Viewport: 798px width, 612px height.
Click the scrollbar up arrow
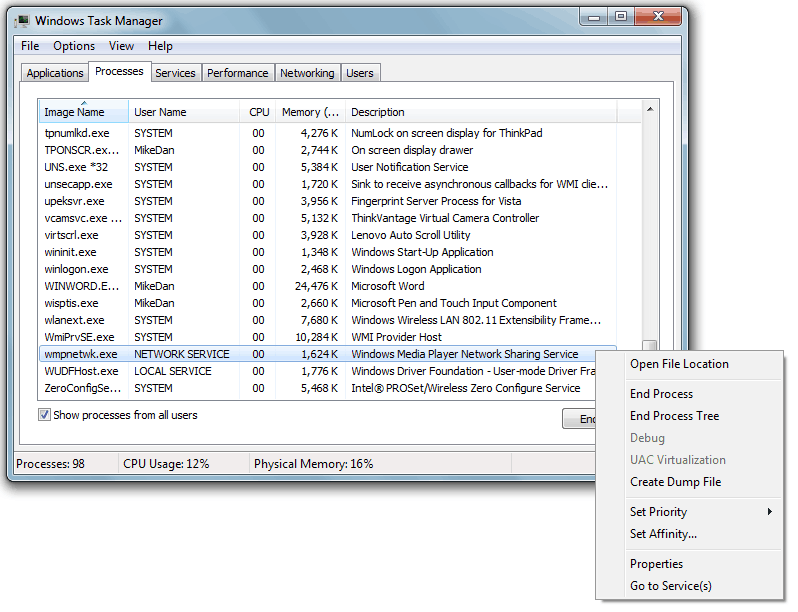pos(650,109)
